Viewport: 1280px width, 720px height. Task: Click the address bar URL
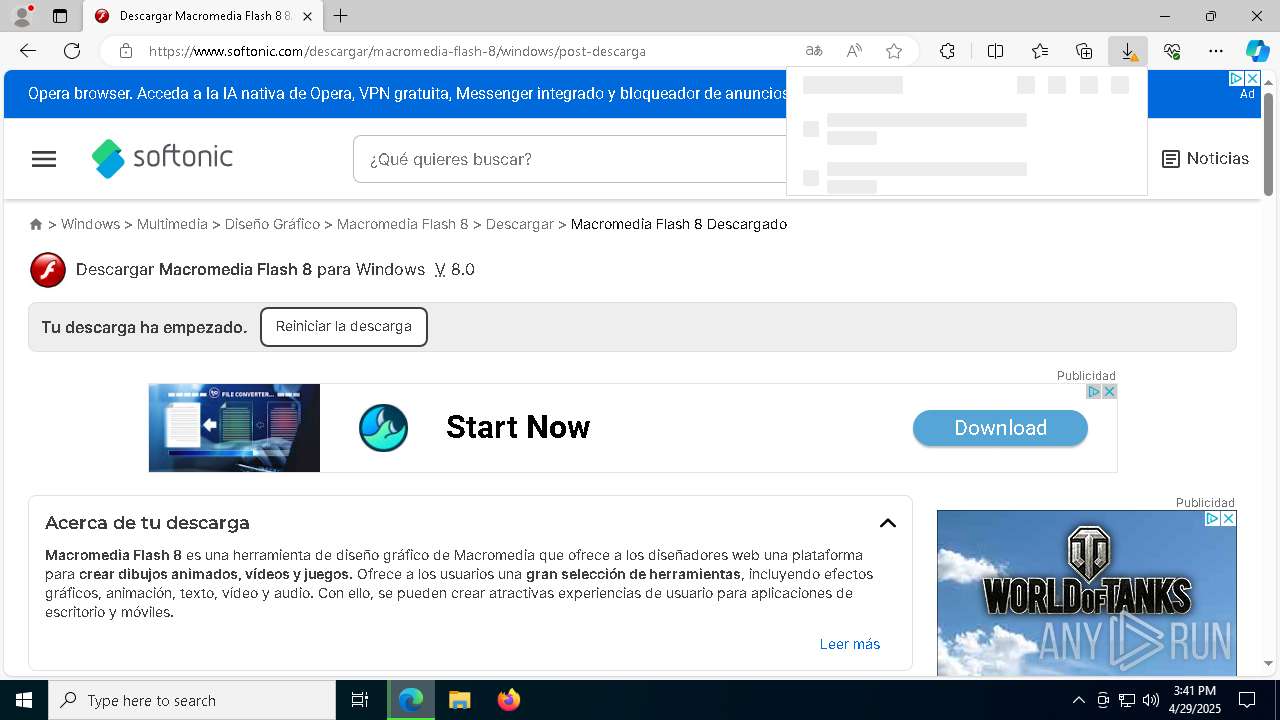pyautogui.click(x=397, y=51)
